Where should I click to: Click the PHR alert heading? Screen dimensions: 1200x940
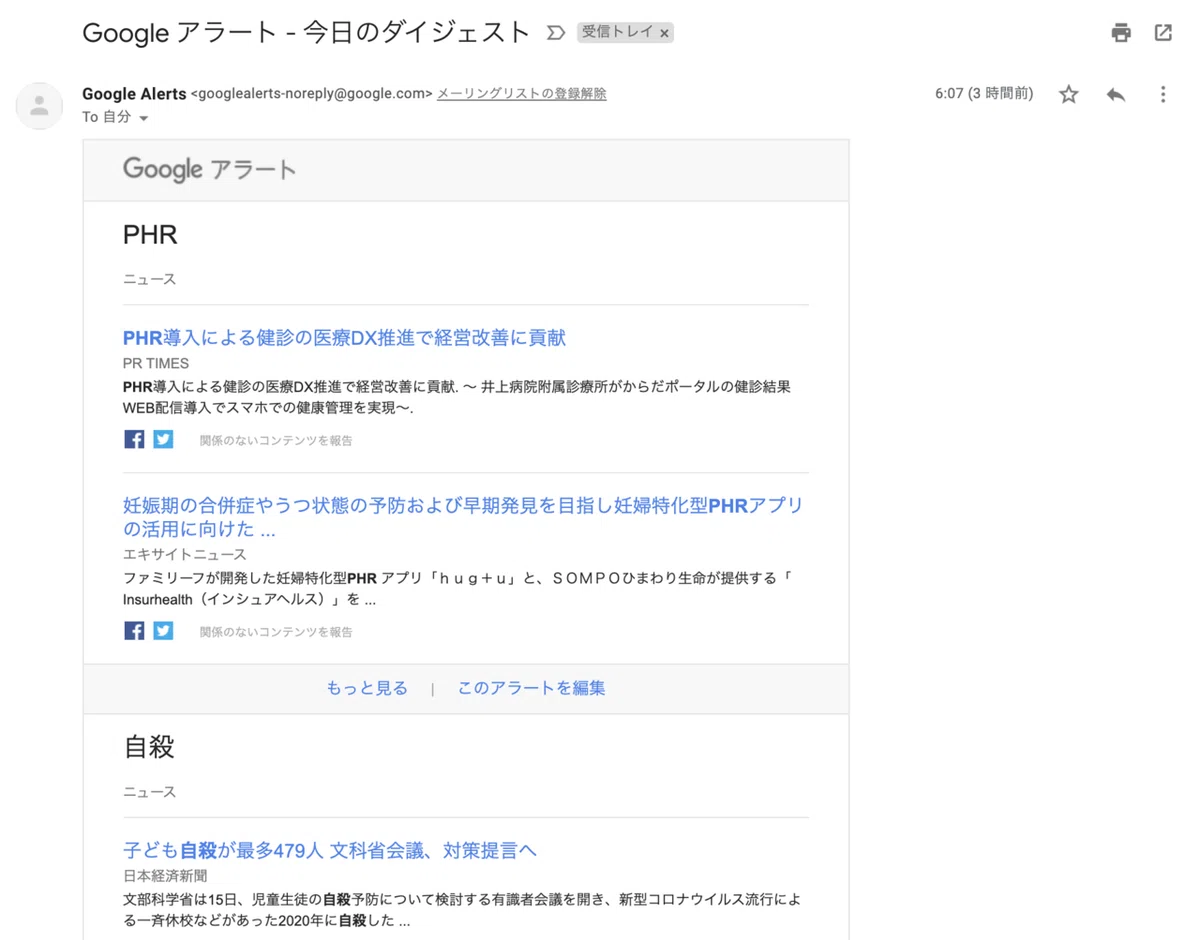point(150,235)
